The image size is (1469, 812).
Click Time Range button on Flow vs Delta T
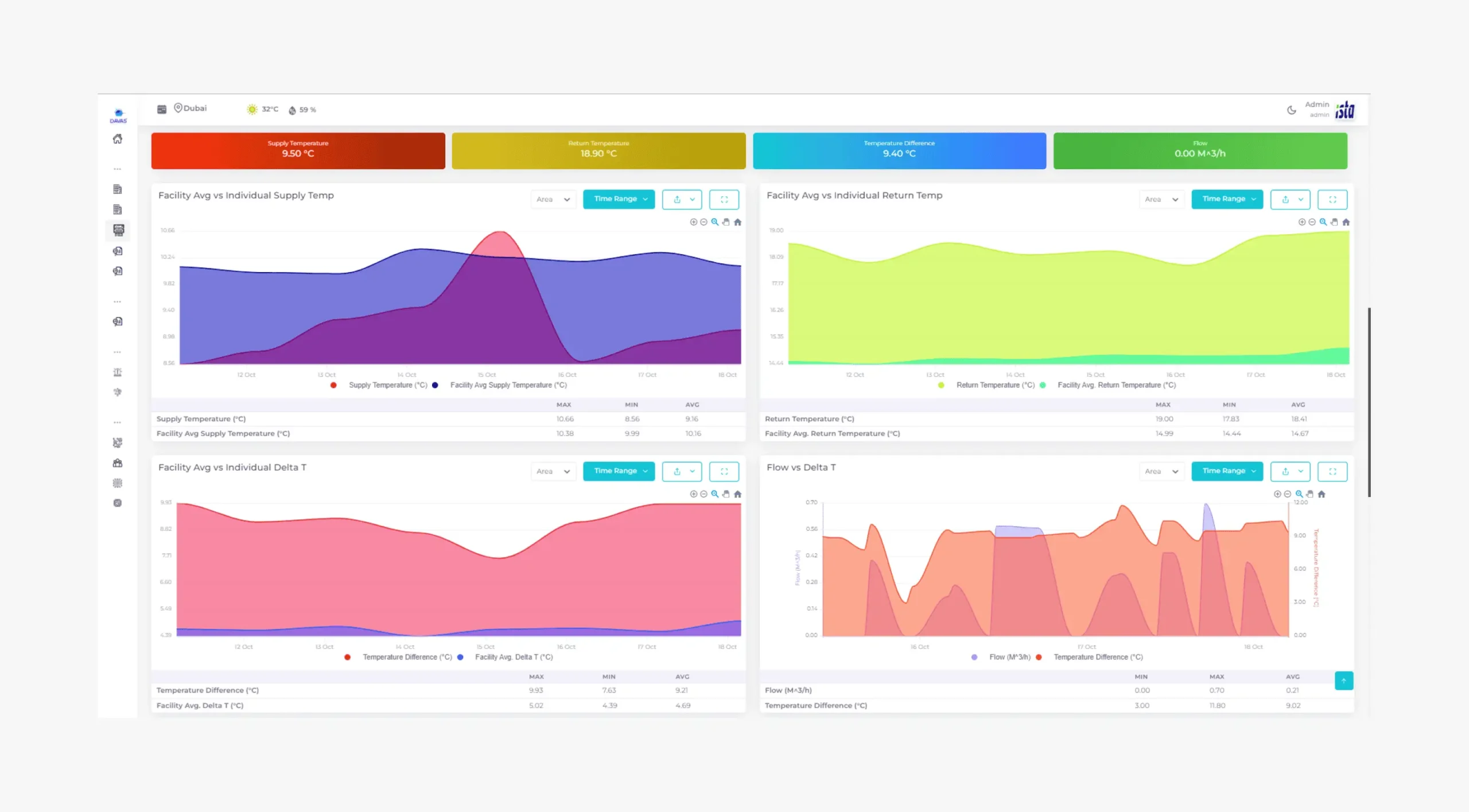tap(1227, 471)
